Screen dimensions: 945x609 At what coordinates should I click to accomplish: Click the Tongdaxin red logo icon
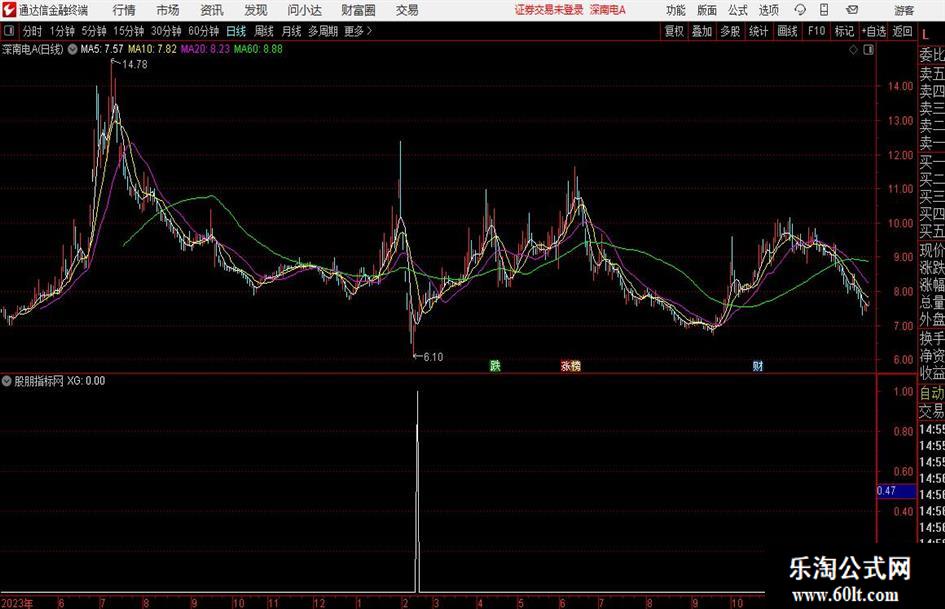click(8, 10)
